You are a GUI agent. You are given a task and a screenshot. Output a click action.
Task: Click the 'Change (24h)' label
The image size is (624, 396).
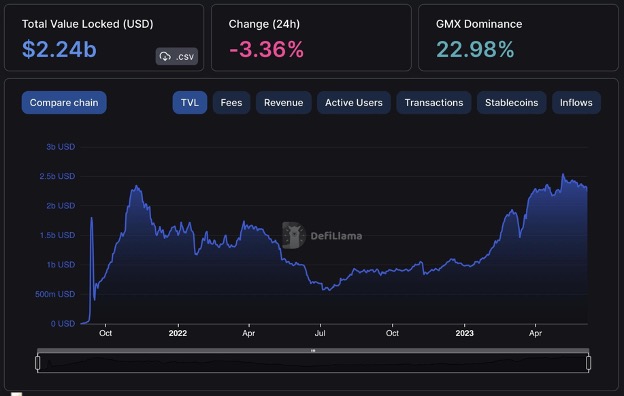tap(264, 24)
